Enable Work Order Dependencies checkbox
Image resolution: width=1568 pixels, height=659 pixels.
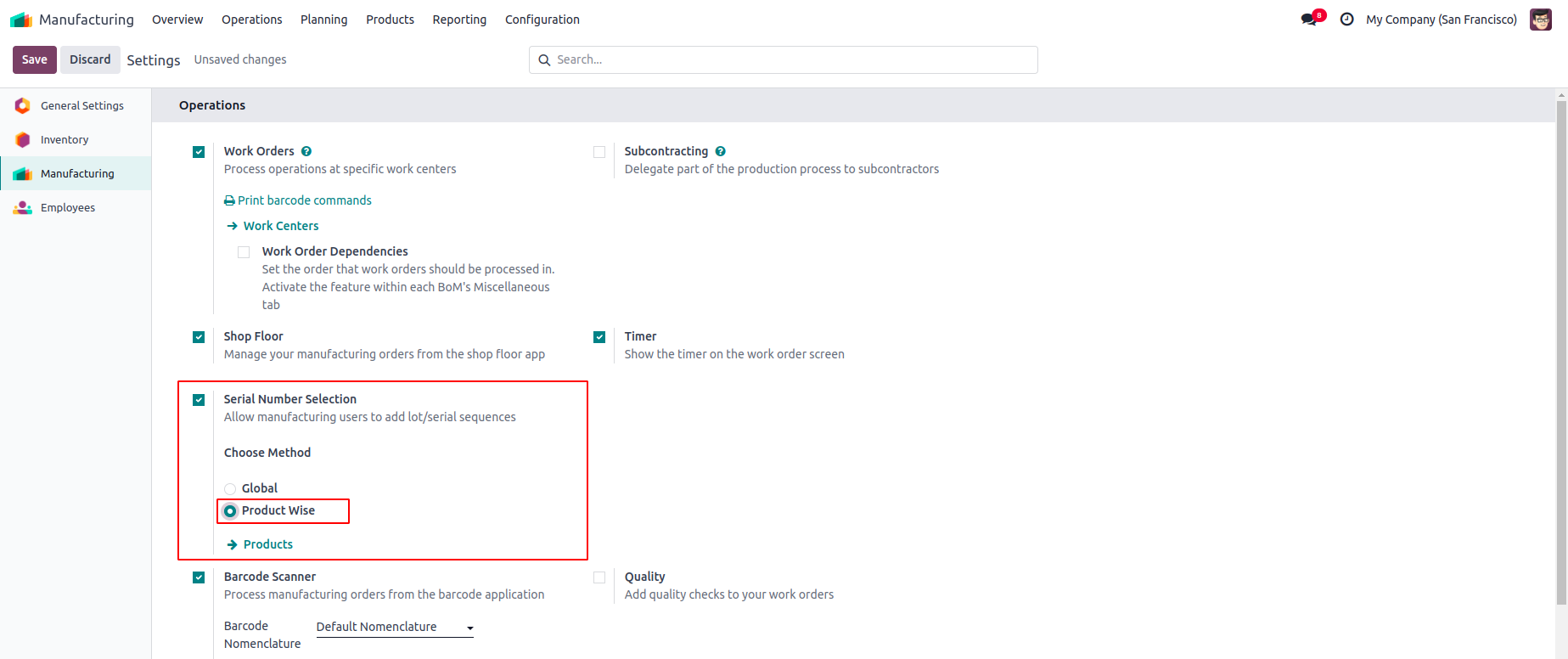coord(244,252)
